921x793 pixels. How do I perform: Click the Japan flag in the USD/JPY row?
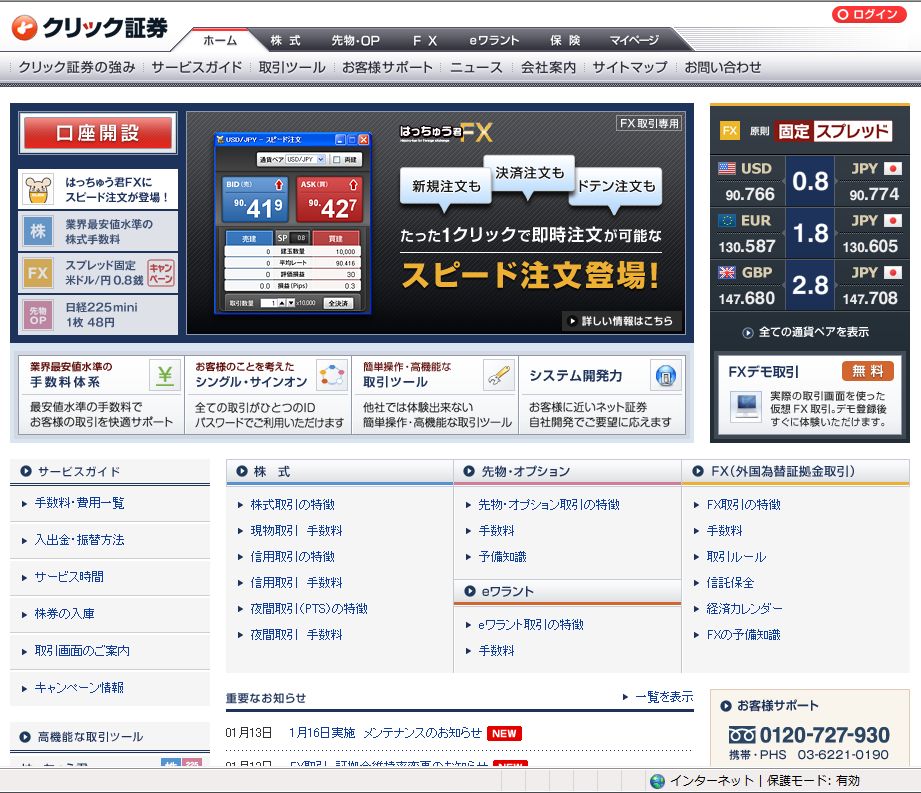(893, 169)
